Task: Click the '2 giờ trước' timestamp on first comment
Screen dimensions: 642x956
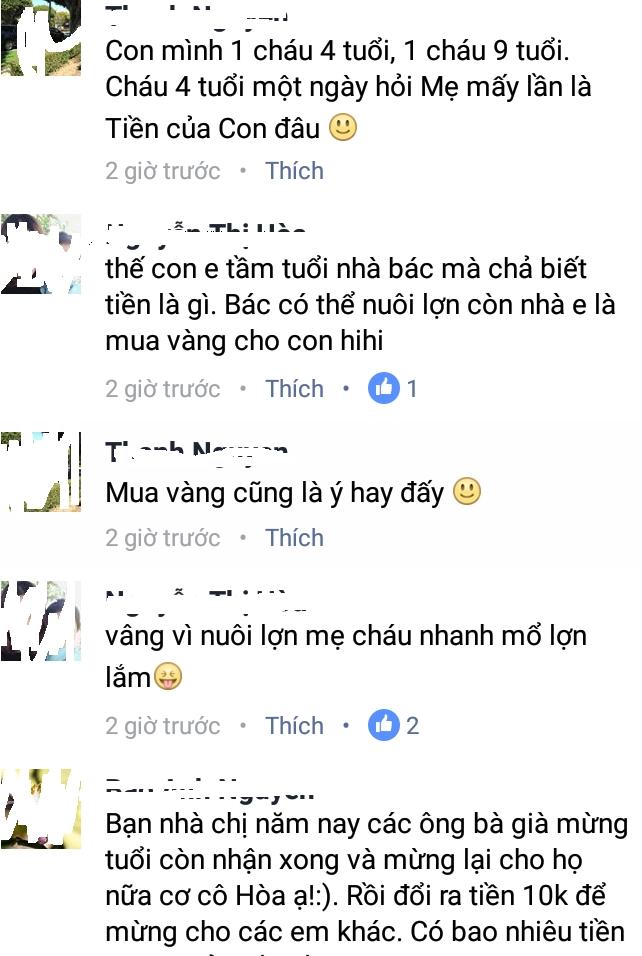Action: [162, 171]
